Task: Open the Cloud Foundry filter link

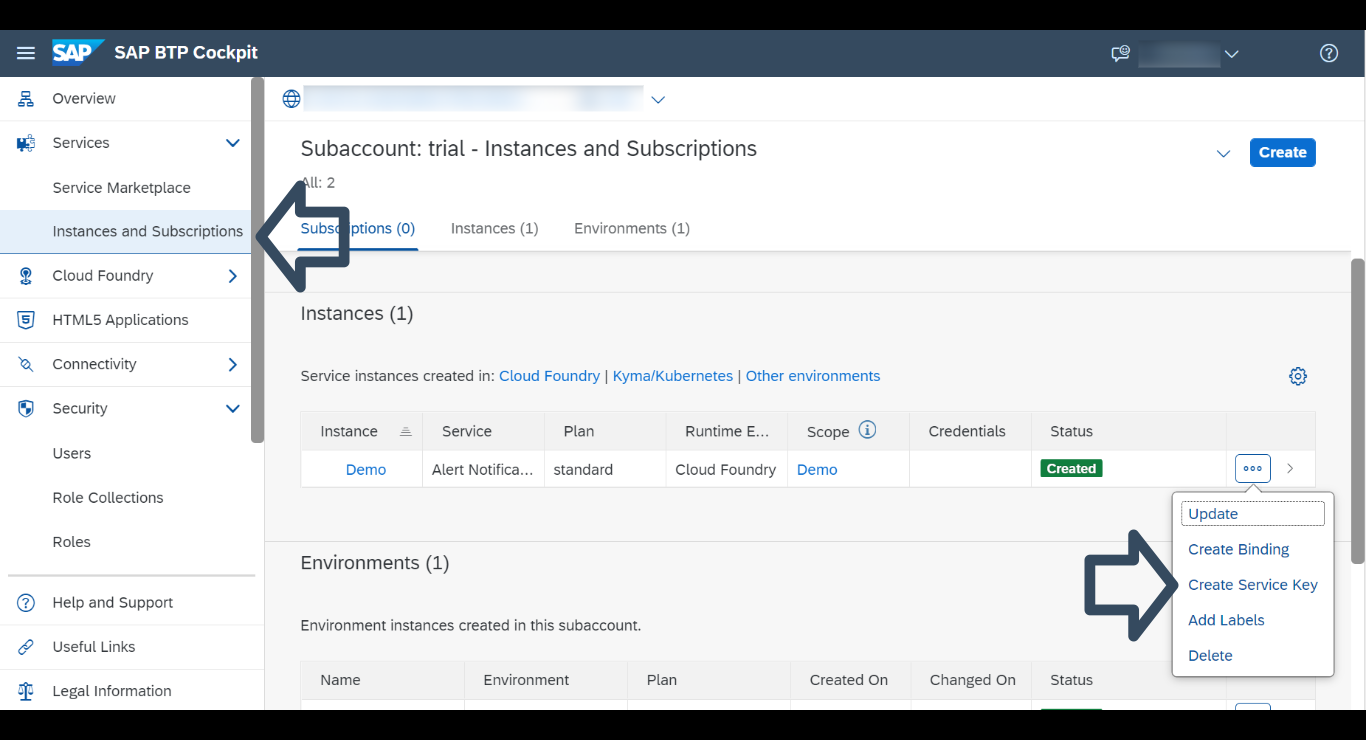Action: coord(549,376)
